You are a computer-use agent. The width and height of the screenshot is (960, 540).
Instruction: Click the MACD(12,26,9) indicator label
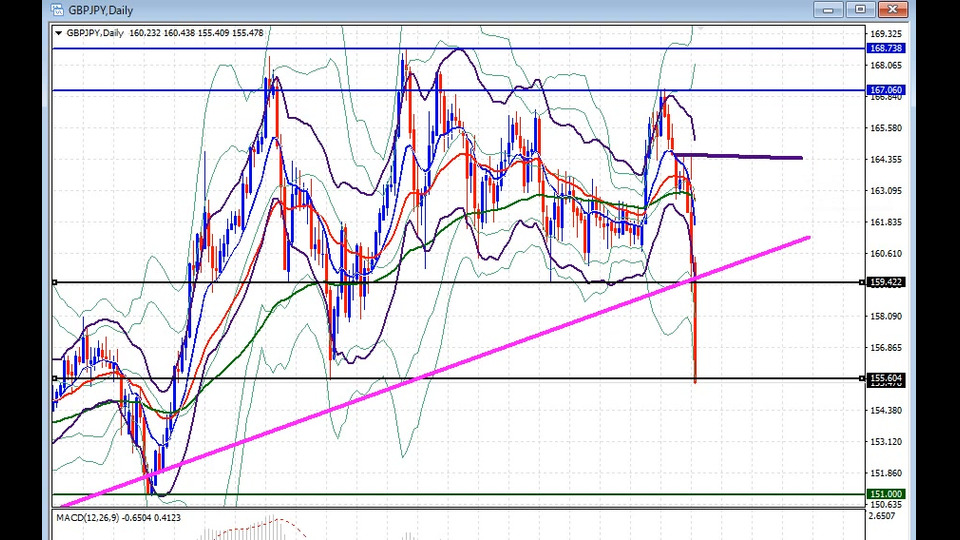pyautogui.click(x=118, y=518)
